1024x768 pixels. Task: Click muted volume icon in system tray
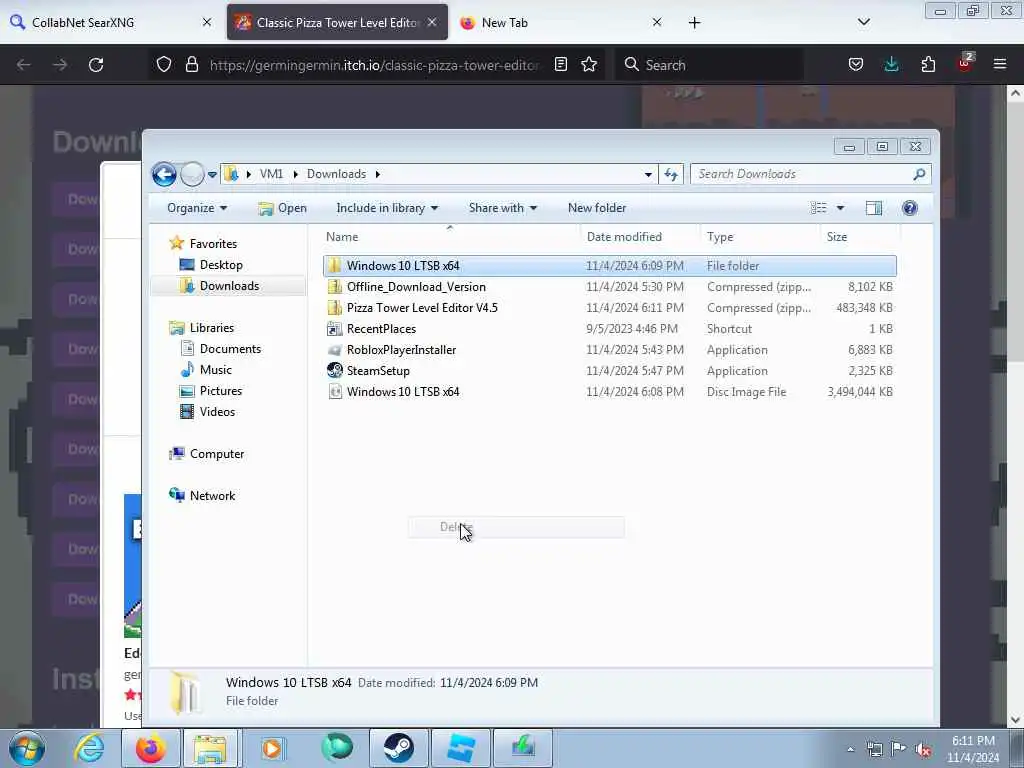tap(923, 750)
